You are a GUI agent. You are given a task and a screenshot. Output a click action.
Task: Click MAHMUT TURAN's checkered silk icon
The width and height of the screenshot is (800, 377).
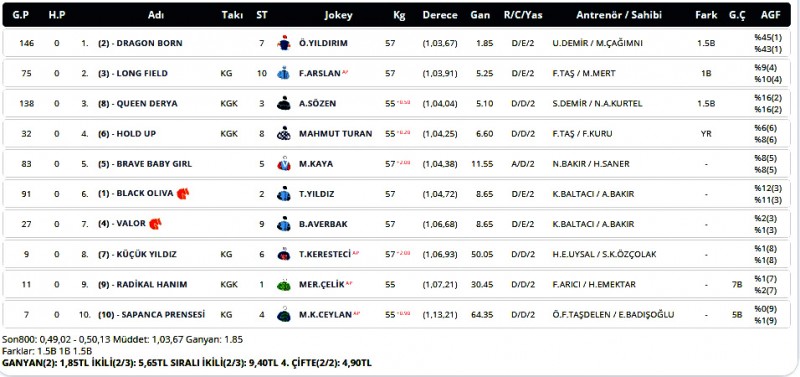tap(284, 134)
